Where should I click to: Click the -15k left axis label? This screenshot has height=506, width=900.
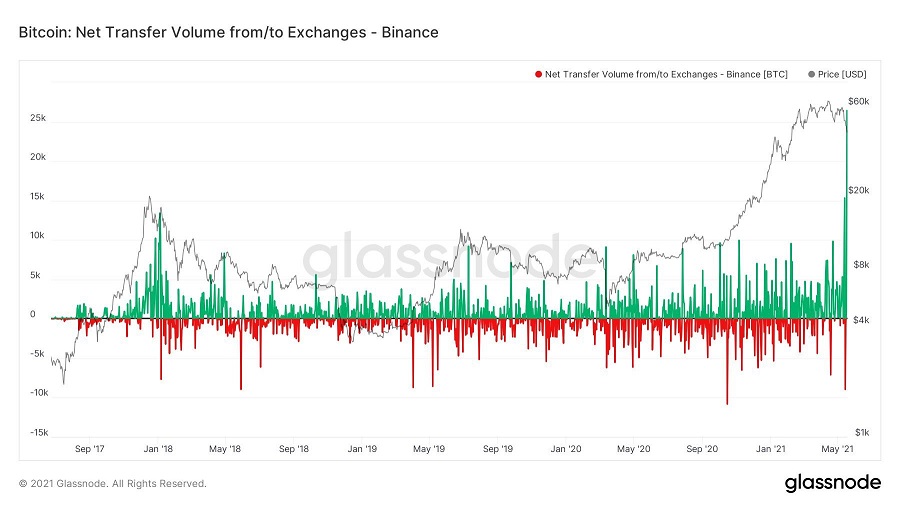click(x=37, y=432)
